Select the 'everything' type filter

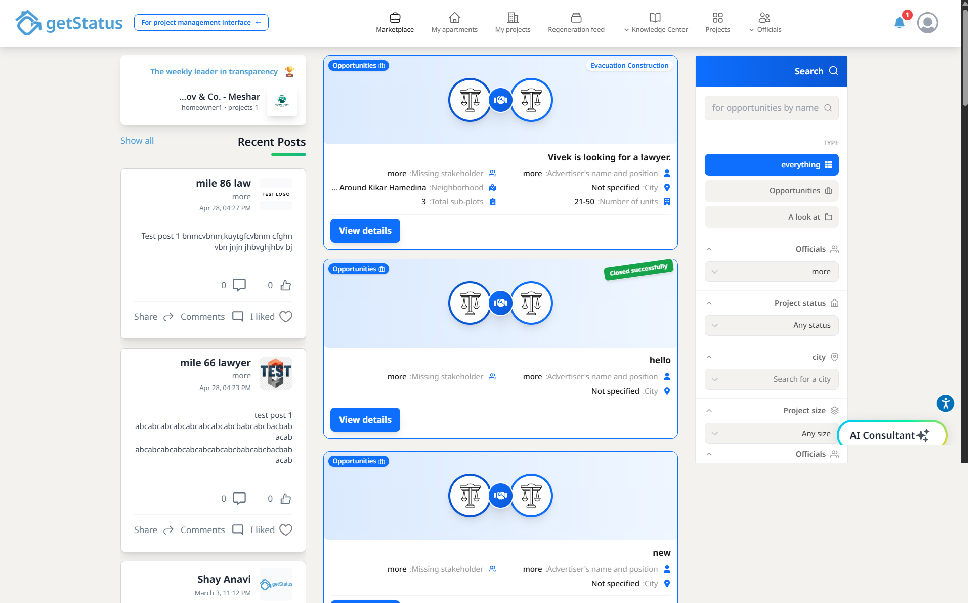point(772,165)
